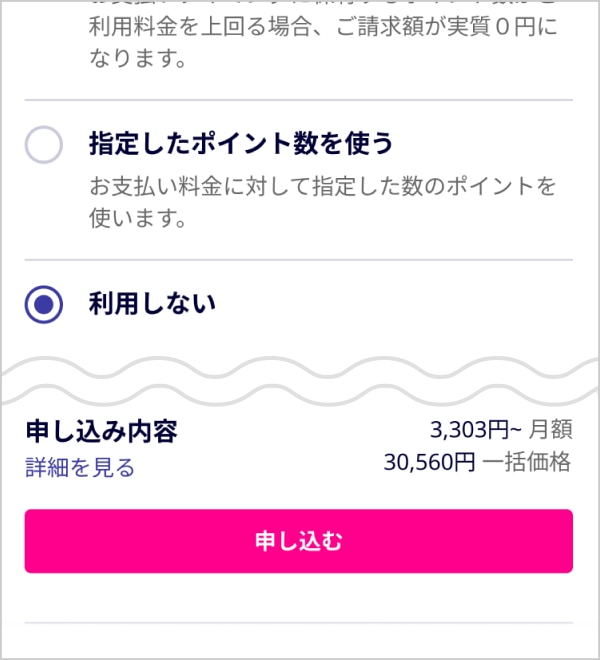Click the wavy gray section divider
Image resolution: width=600 pixels, height=660 pixels.
click(x=300, y=382)
